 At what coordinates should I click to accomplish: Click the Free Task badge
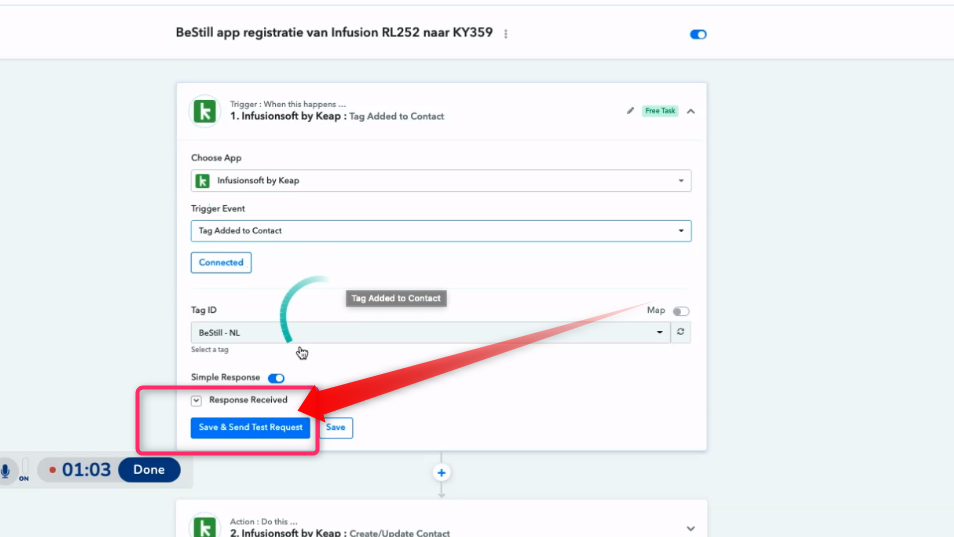[x=660, y=111]
